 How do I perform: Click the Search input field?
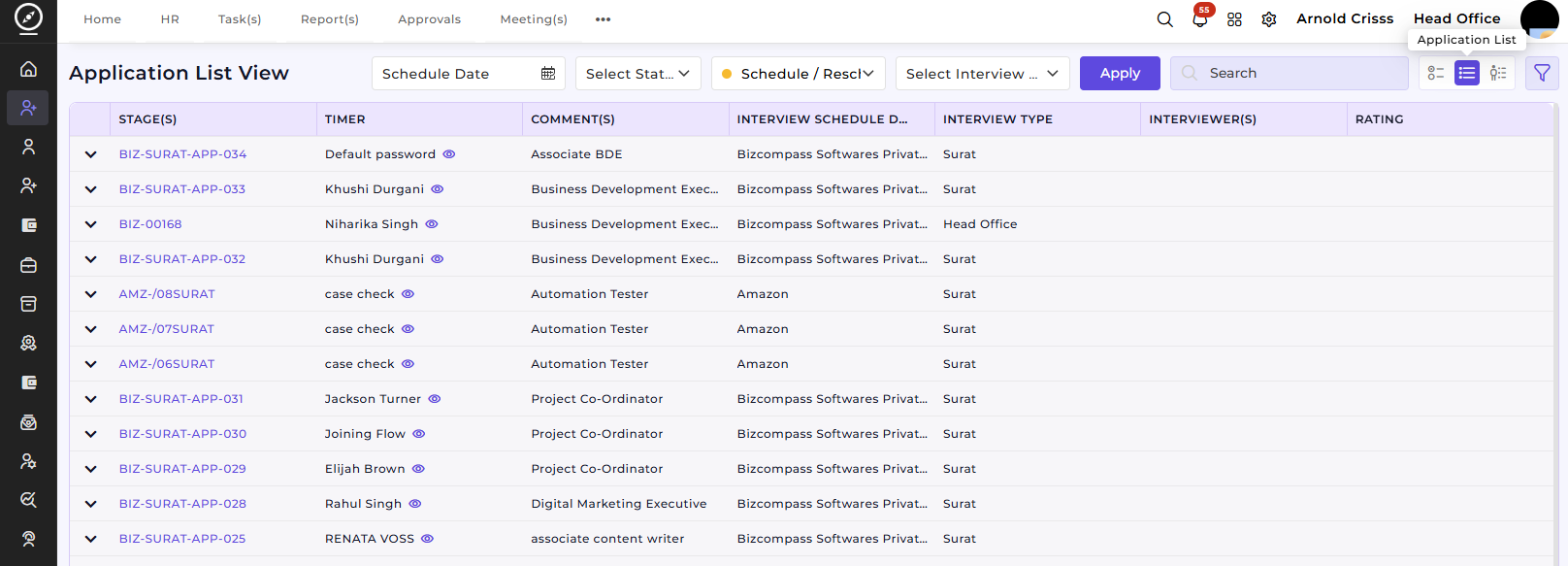click(x=1290, y=73)
